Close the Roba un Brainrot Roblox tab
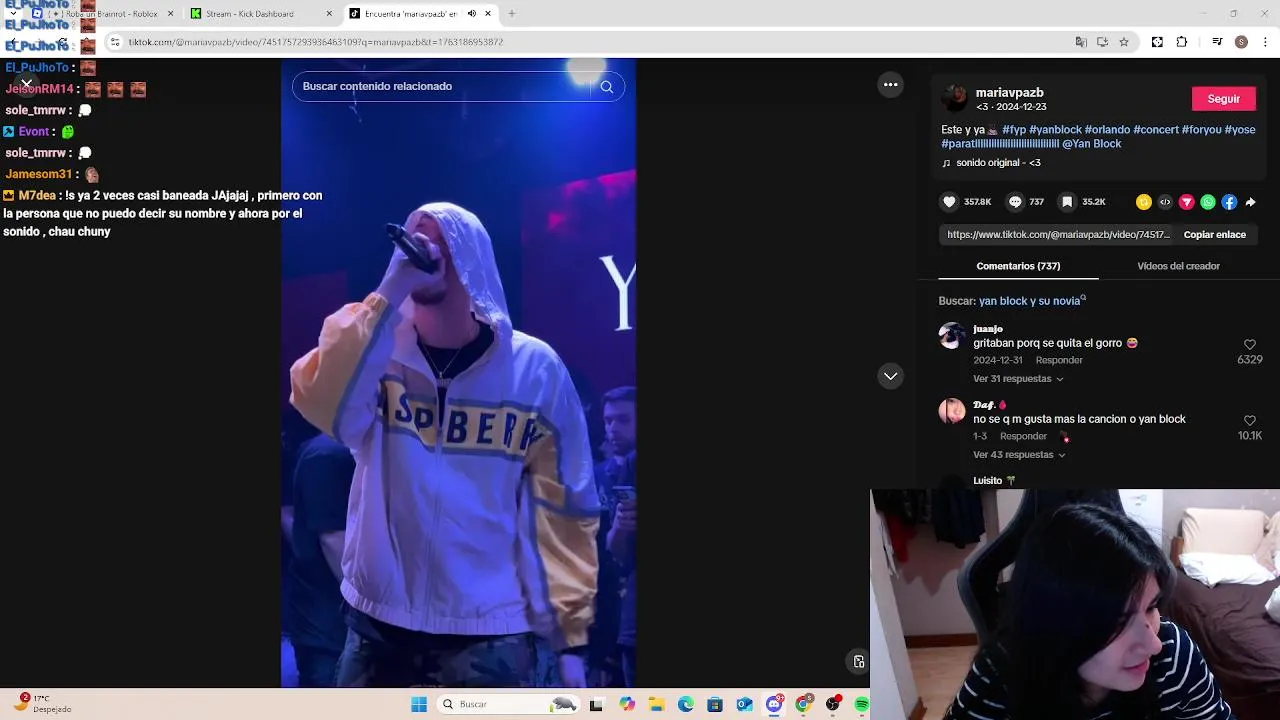 click(x=170, y=14)
